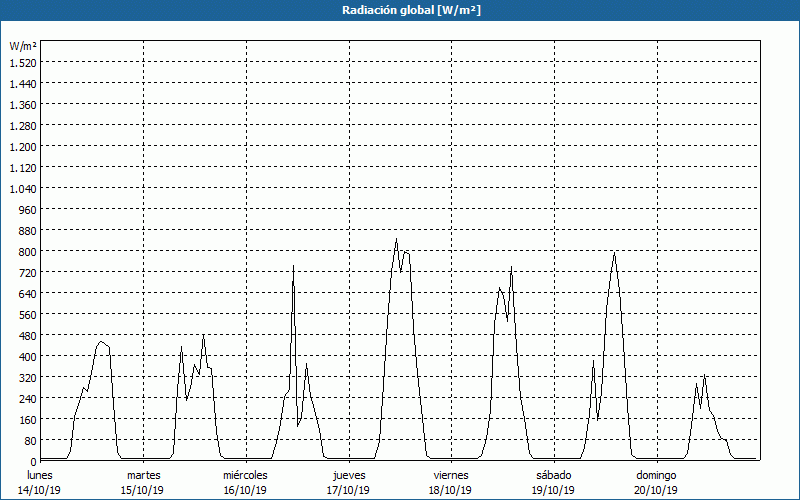Select the 640 y-axis value
800x500 pixels.
[29, 293]
